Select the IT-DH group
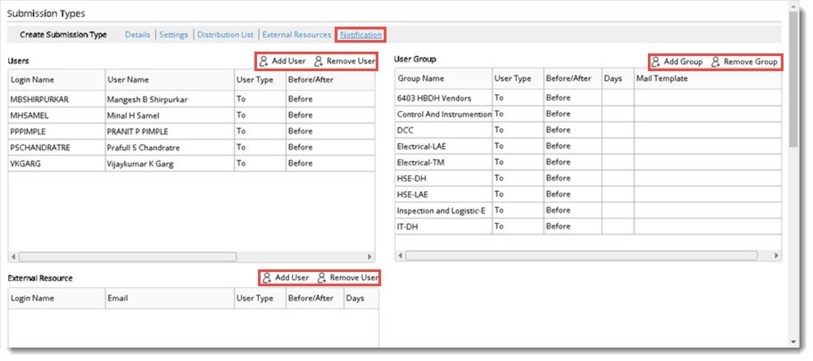813x361 pixels. [588, 226]
